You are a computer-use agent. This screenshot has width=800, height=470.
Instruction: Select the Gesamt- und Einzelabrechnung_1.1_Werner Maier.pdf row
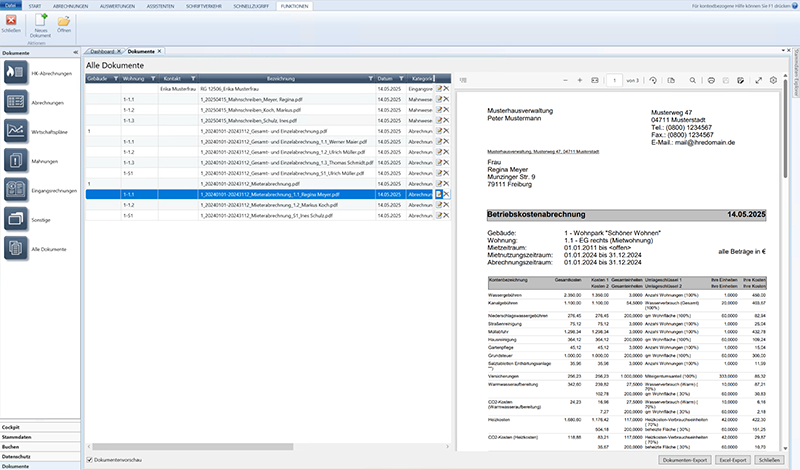click(x=268, y=141)
